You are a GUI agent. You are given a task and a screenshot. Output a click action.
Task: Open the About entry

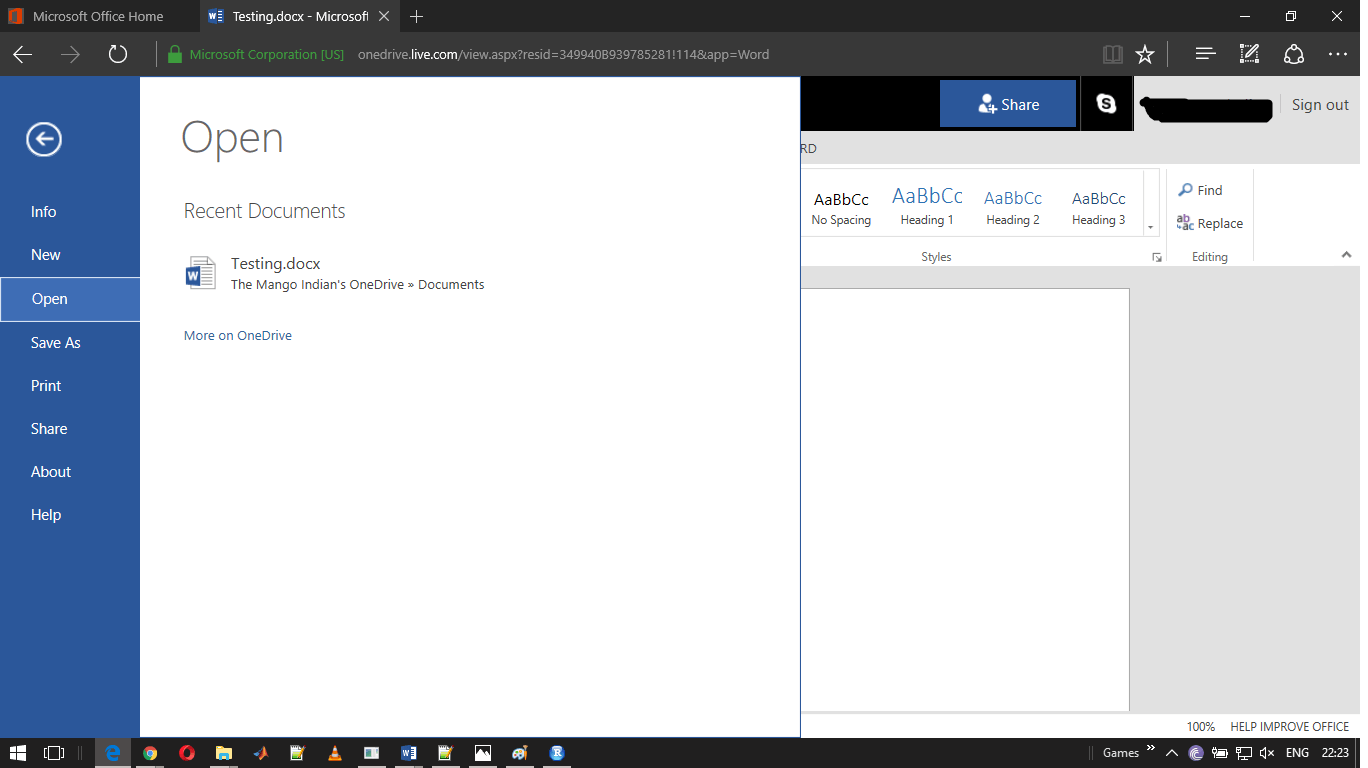pyautogui.click(x=50, y=472)
